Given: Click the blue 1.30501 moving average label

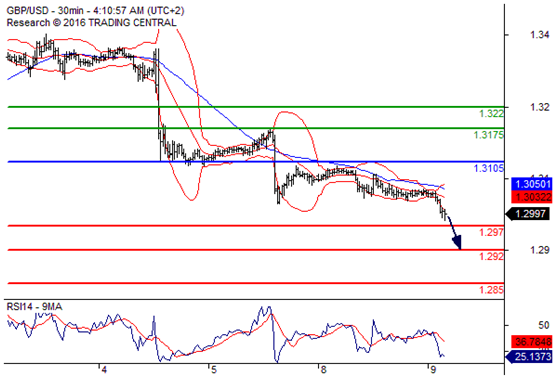Looking at the screenshot, I should [532, 184].
